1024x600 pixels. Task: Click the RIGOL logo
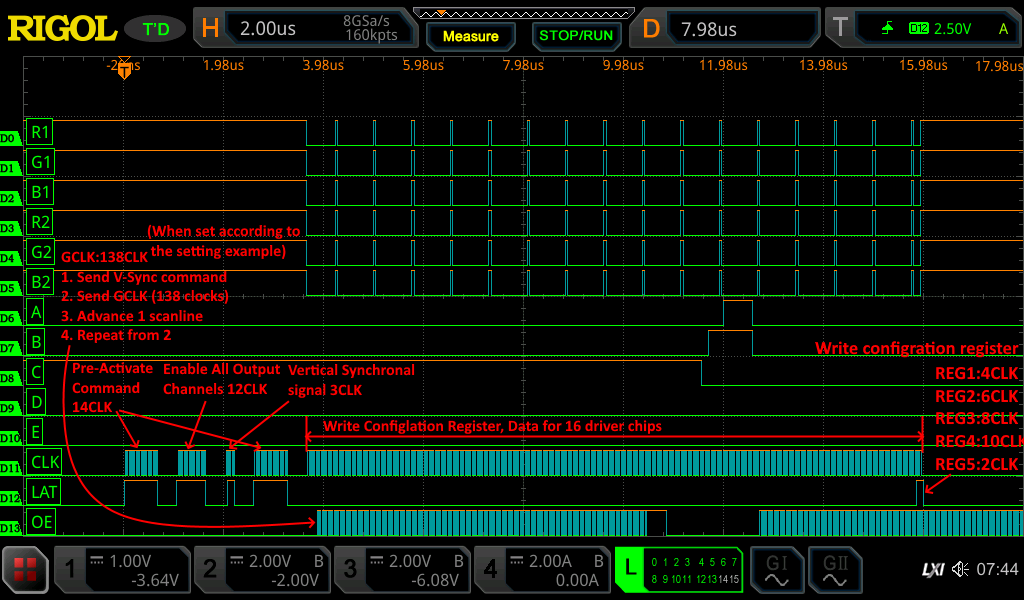click(x=62, y=29)
